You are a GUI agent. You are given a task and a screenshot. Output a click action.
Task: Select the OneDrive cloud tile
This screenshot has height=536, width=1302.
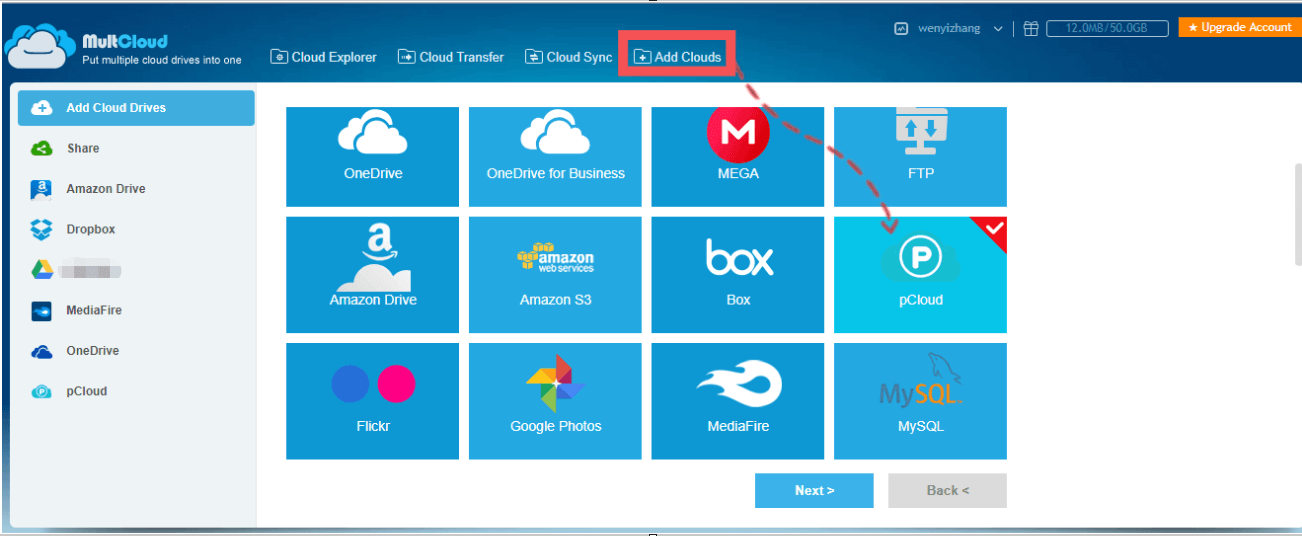click(372, 157)
